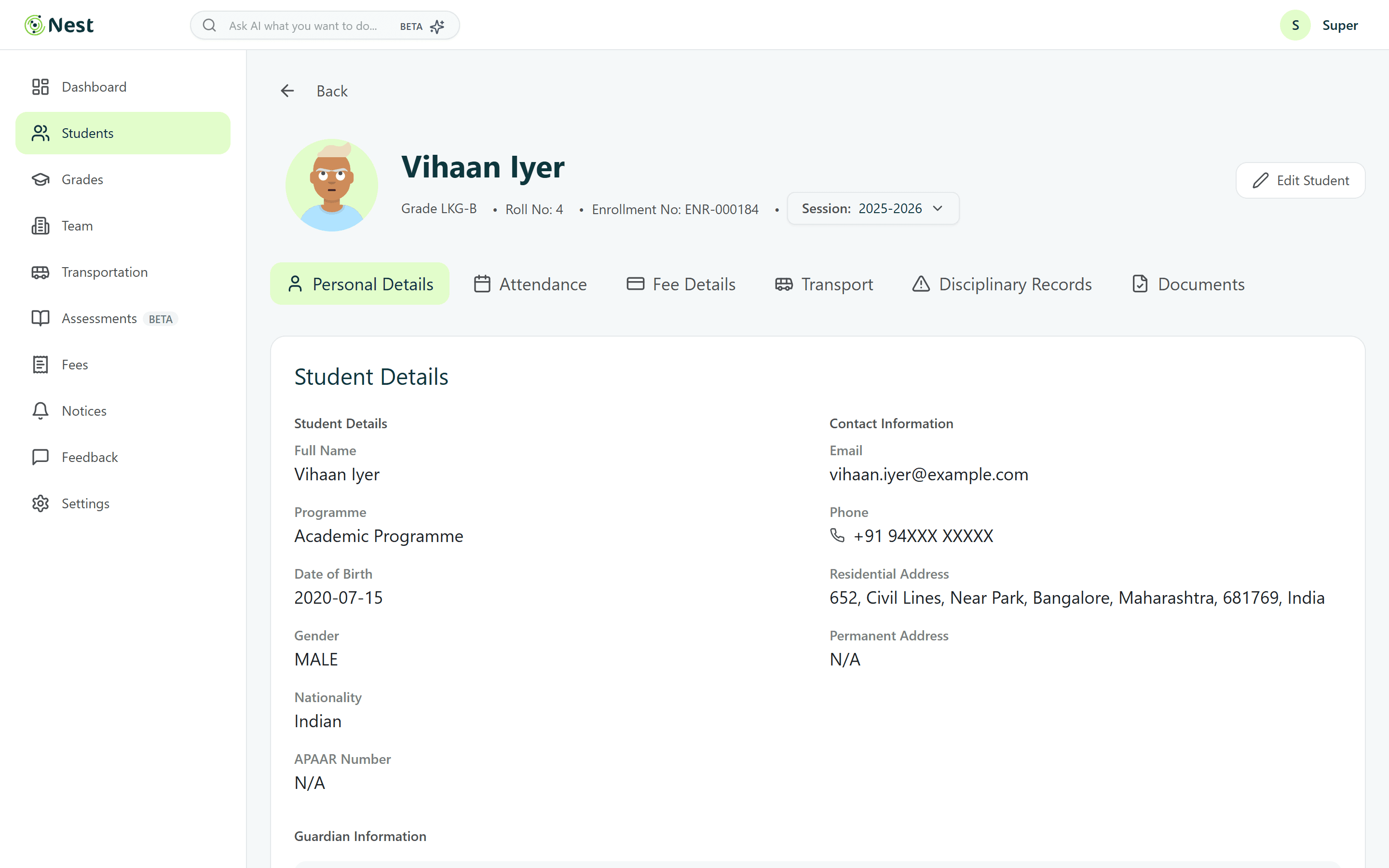The image size is (1389, 868).
Task: Open Dashboard label in sidebar
Action: pos(94,87)
